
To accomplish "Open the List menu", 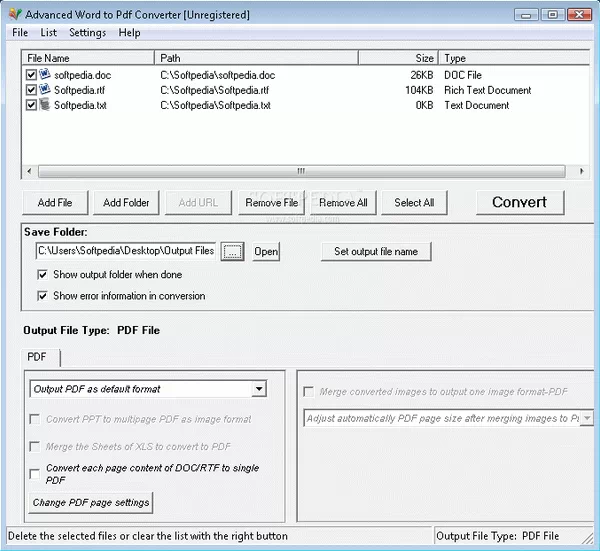I will tap(49, 33).
